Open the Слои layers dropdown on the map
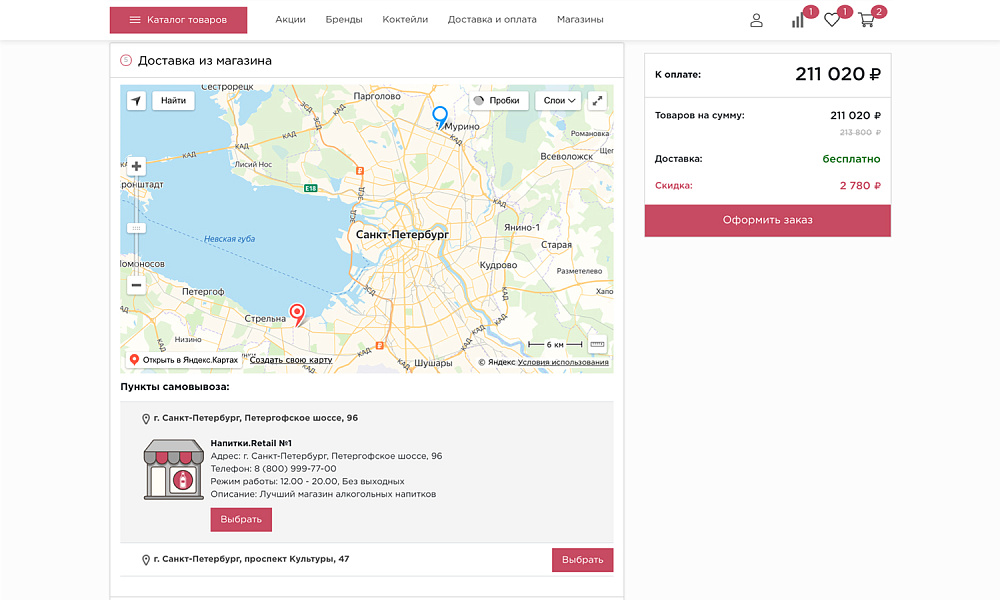 (556, 100)
